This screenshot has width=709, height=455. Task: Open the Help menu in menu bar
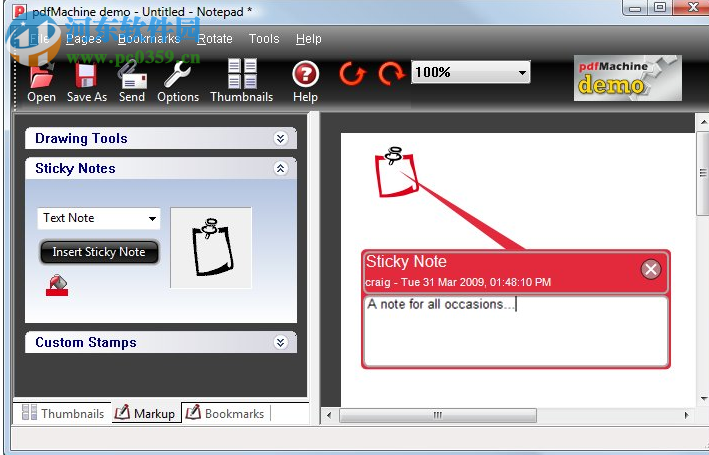point(309,39)
